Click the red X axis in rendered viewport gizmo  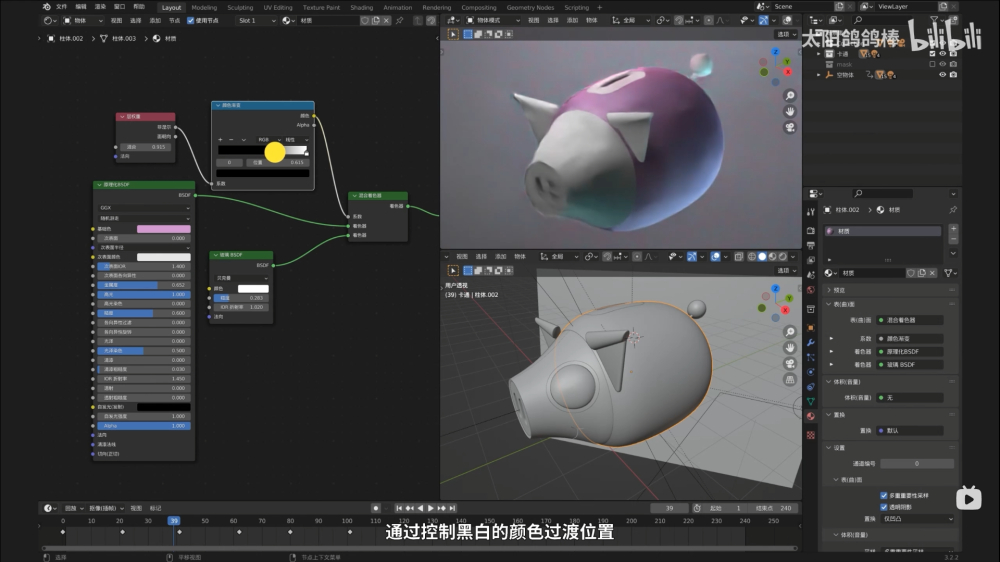coord(788,72)
